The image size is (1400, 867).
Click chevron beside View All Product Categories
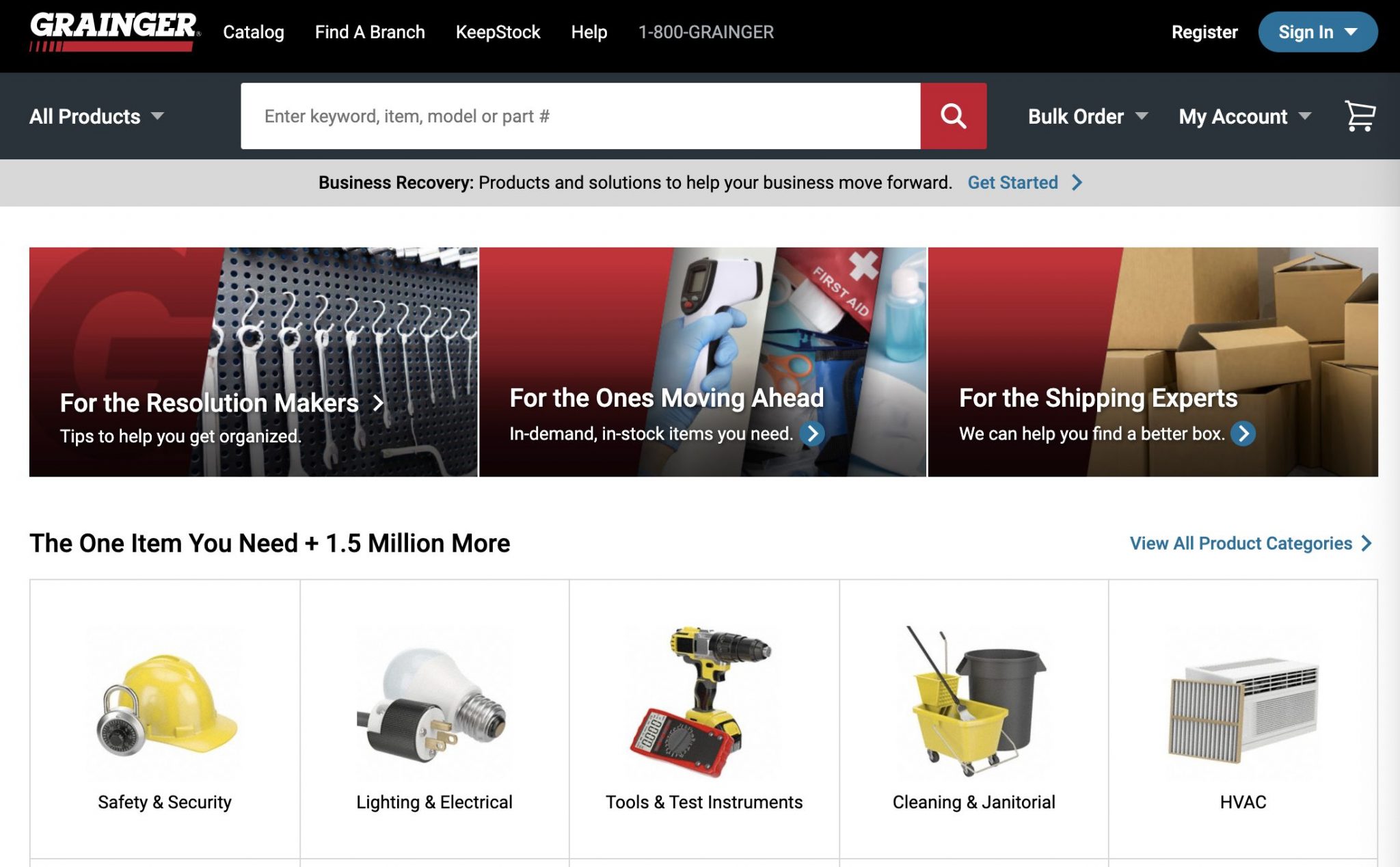tap(1367, 544)
